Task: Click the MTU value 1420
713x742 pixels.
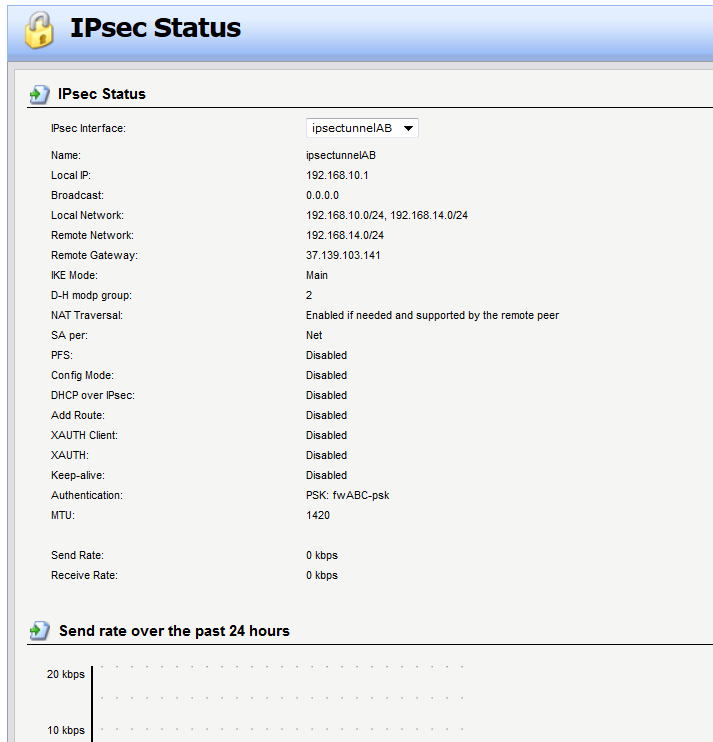Action: (317, 515)
